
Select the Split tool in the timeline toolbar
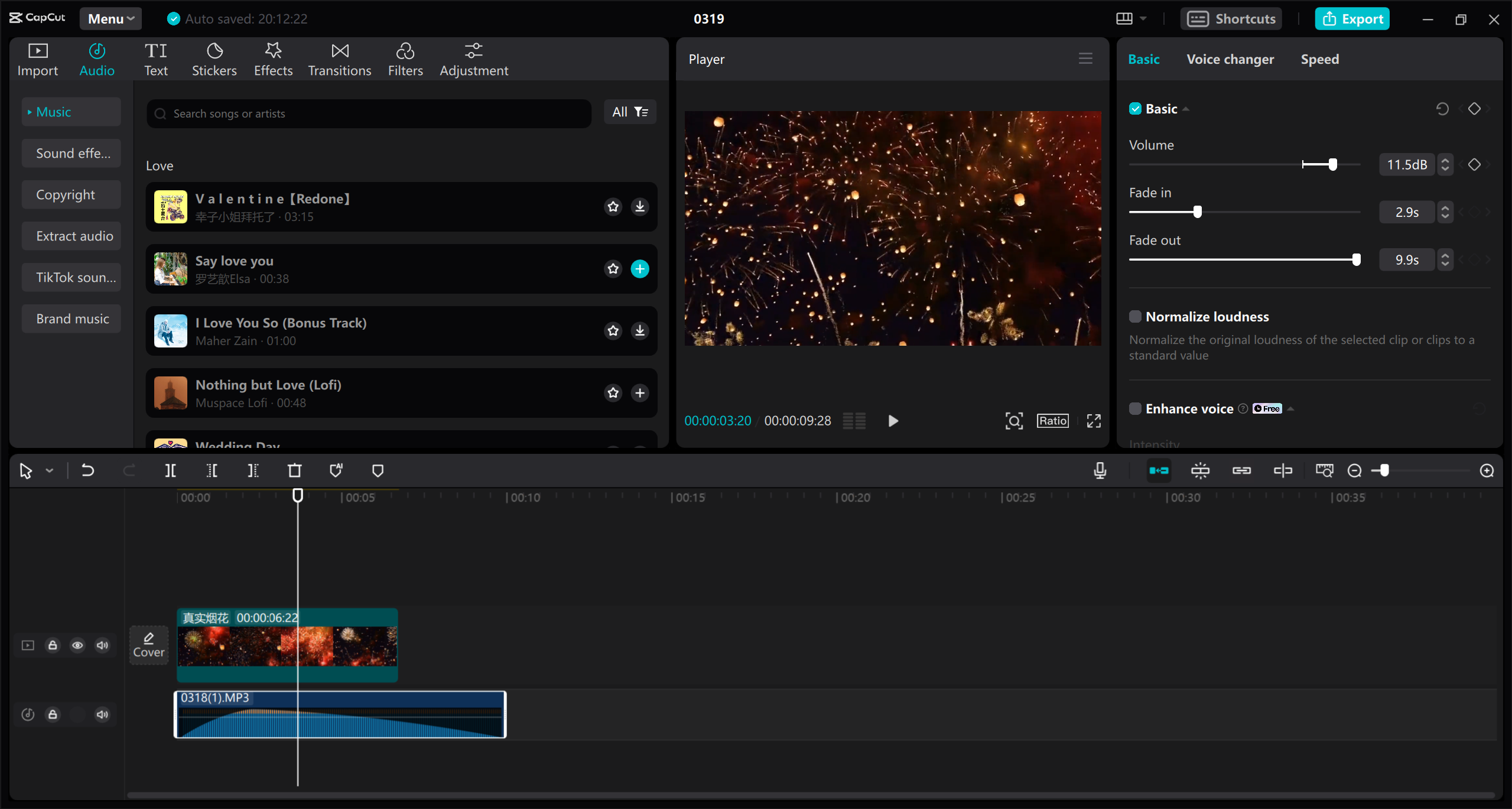[170, 470]
